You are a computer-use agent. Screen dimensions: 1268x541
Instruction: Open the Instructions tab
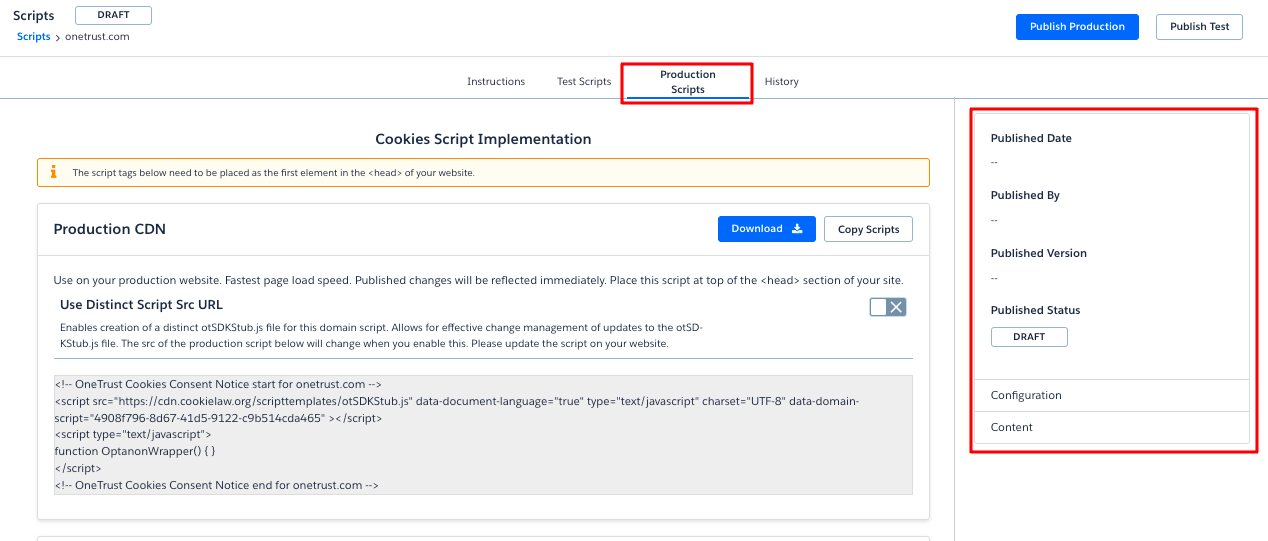pos(496,82)
